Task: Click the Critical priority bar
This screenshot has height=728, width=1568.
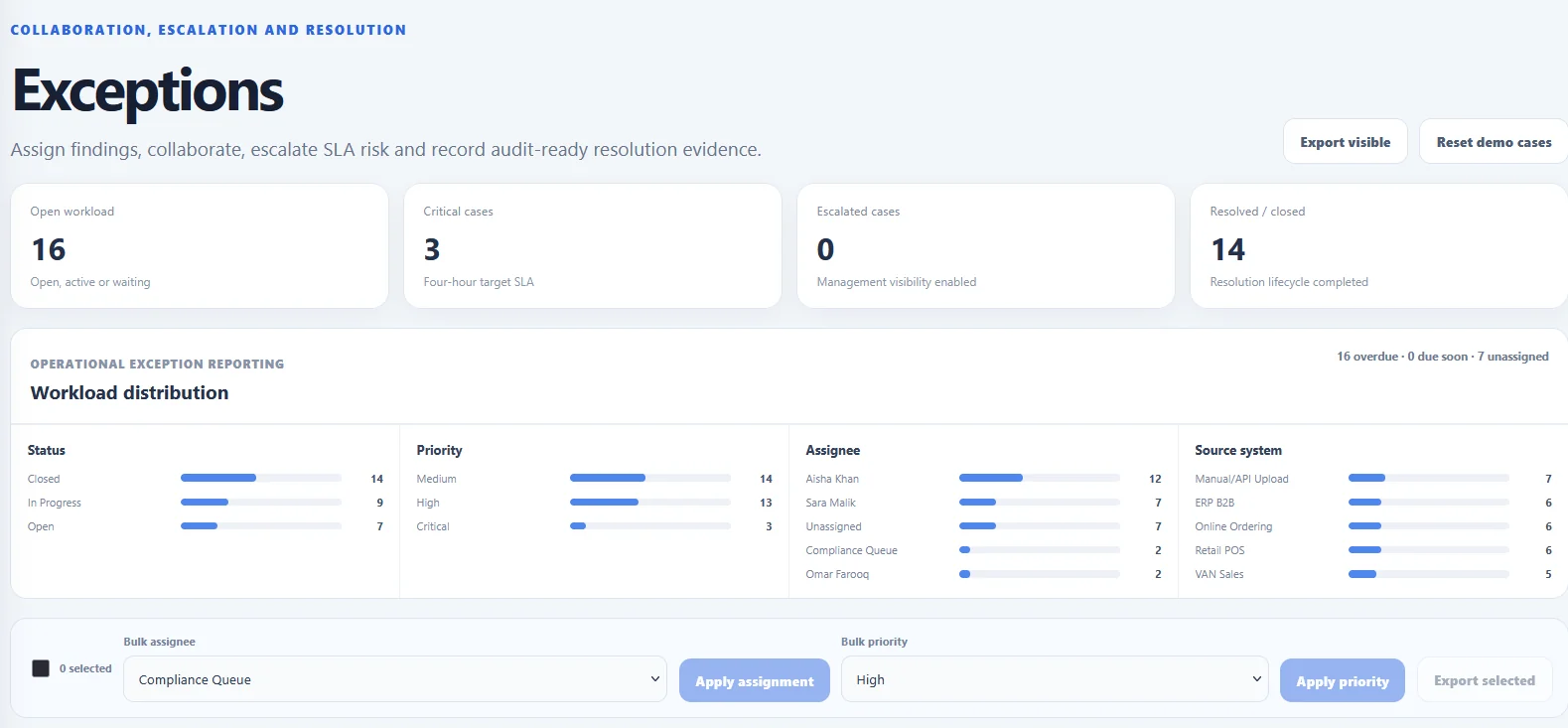Action: pyautogui.click(x=650, y=525)
